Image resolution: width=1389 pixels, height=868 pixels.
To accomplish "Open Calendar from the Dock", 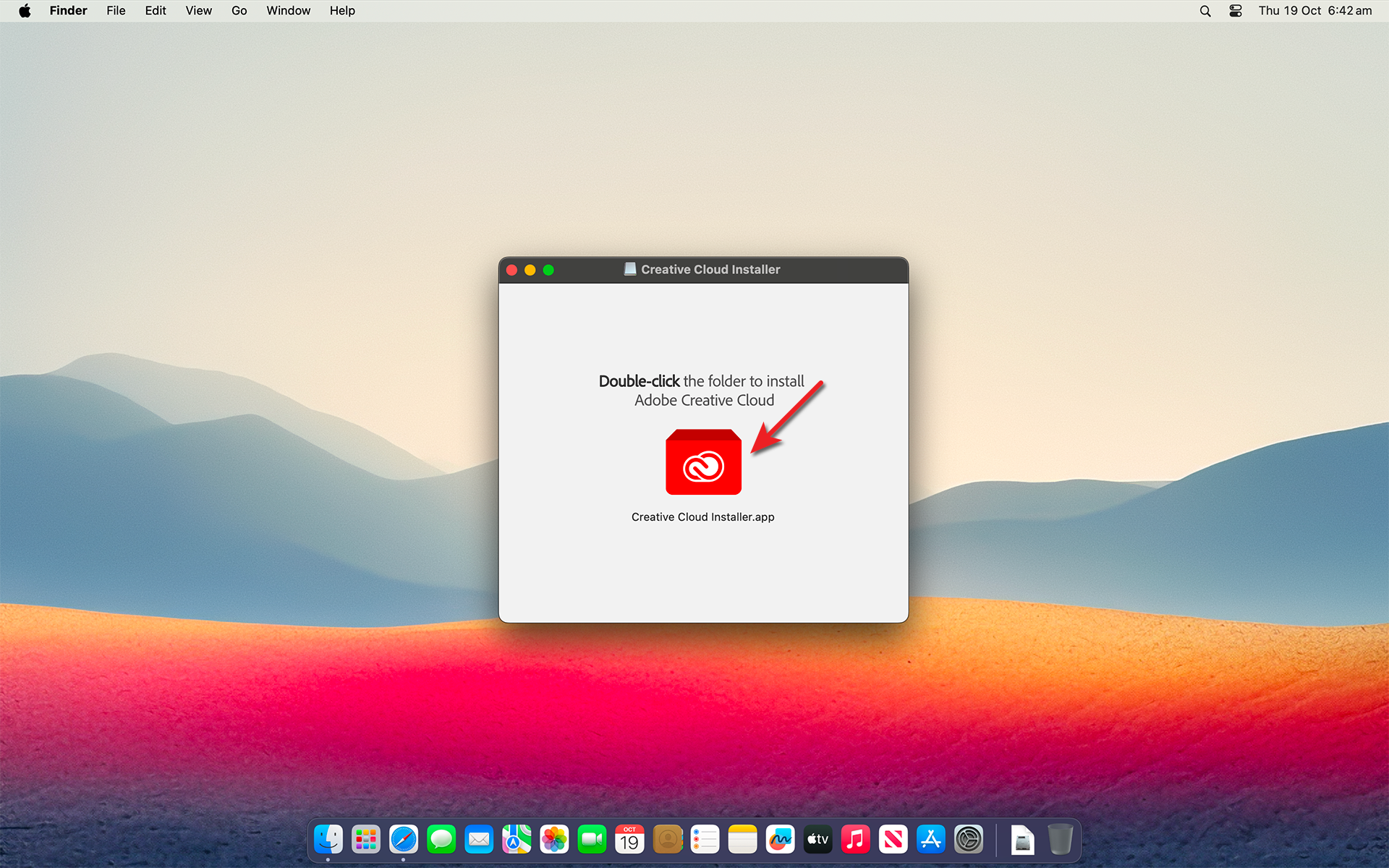I will tap(629, 839).
